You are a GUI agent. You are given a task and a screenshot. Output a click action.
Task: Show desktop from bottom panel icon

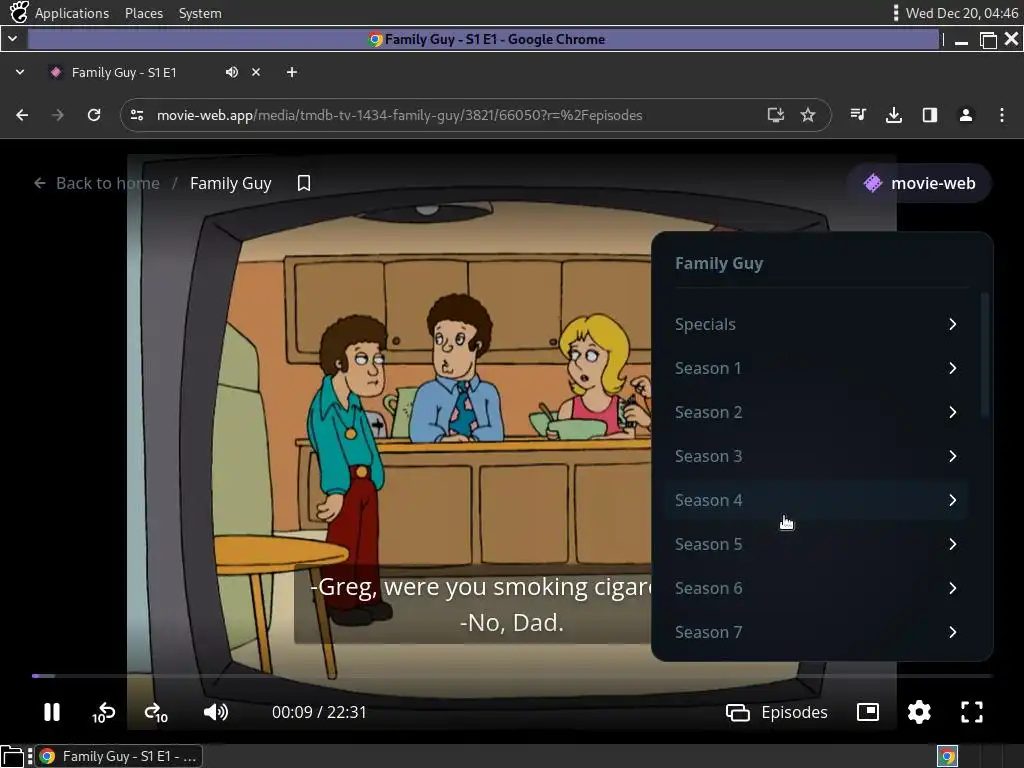click(12, 756)
